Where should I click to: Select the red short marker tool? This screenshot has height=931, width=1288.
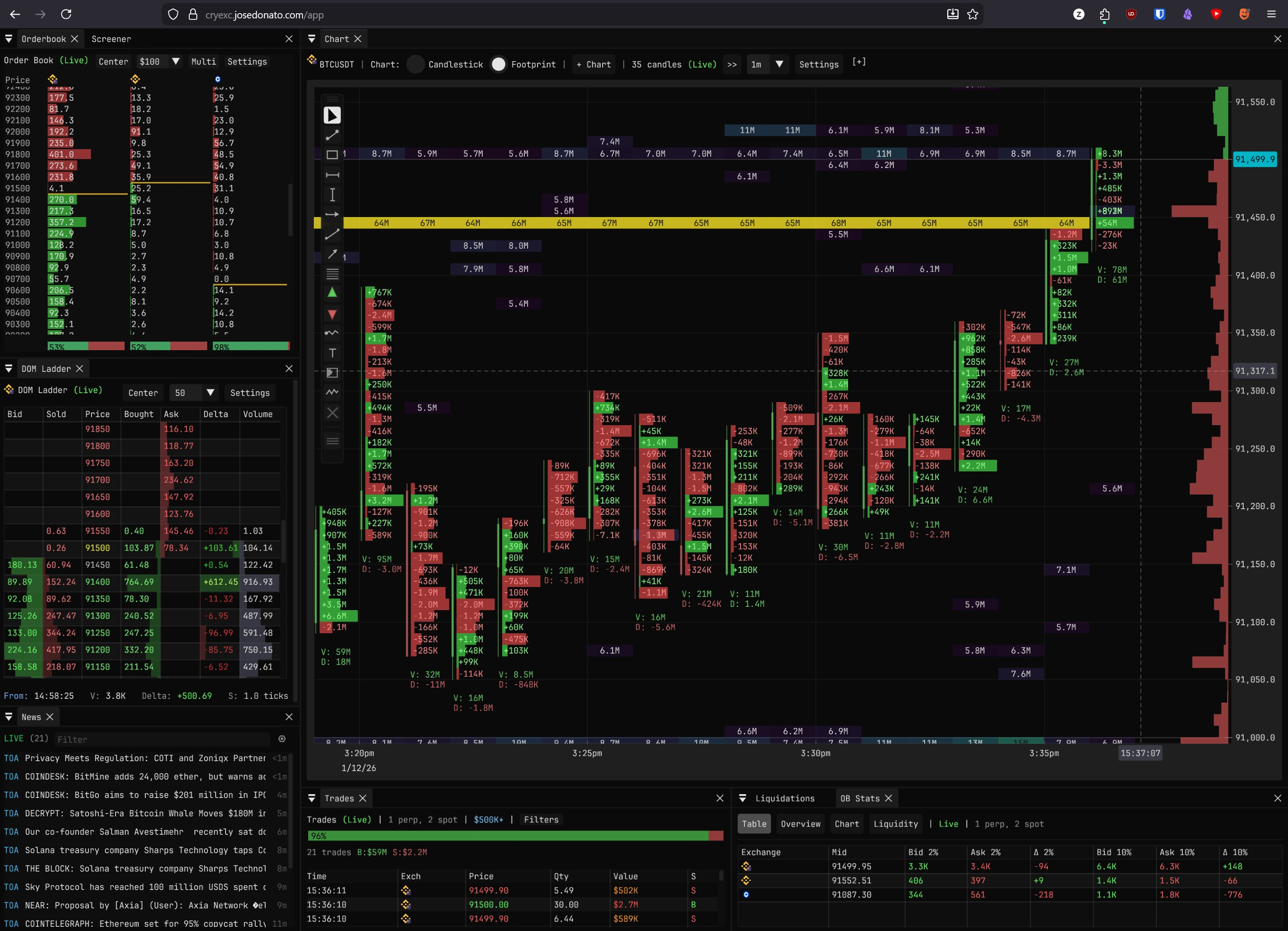point(332,314)
